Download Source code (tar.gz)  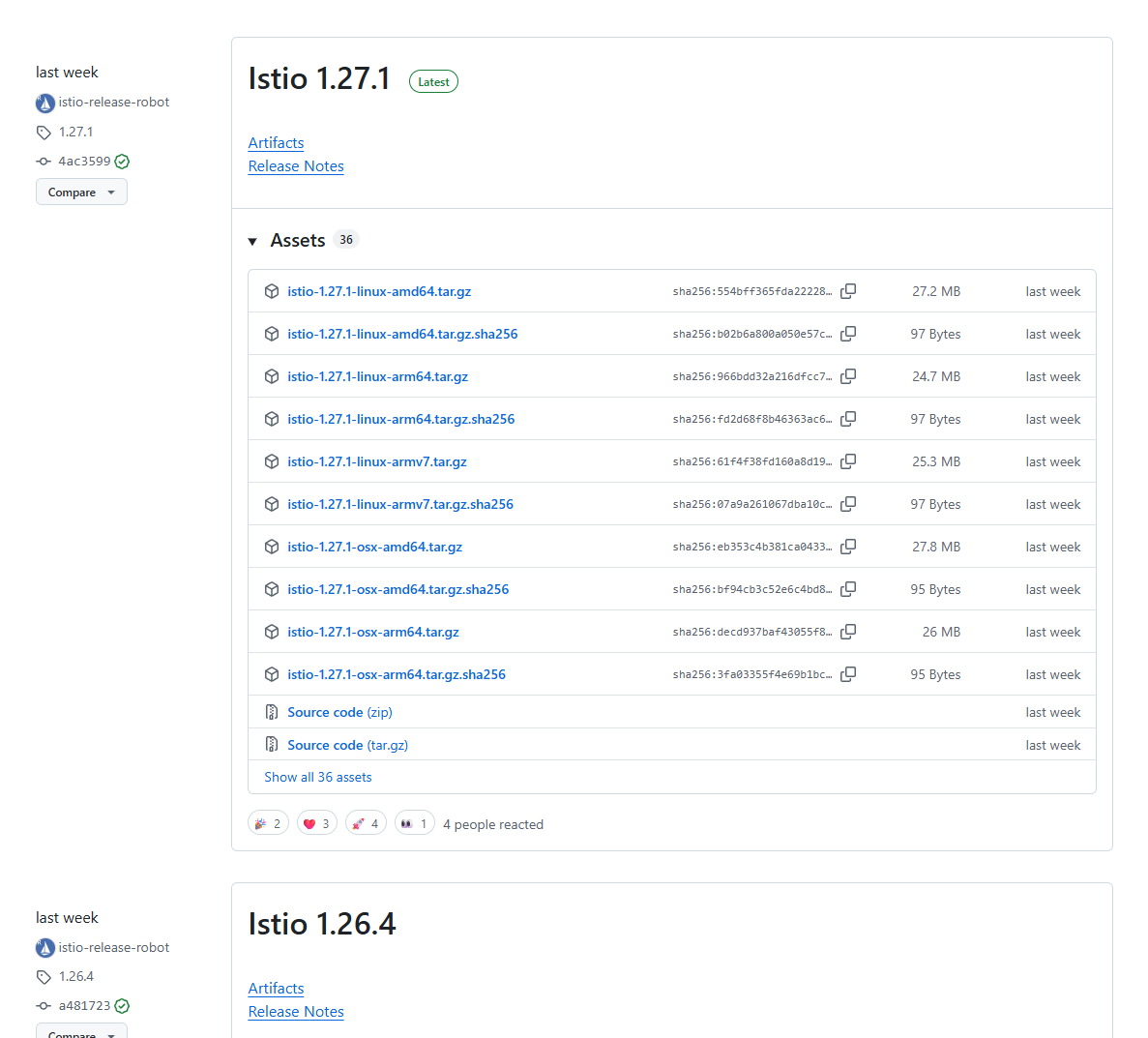pyautogui.click(x=348, y=744)
